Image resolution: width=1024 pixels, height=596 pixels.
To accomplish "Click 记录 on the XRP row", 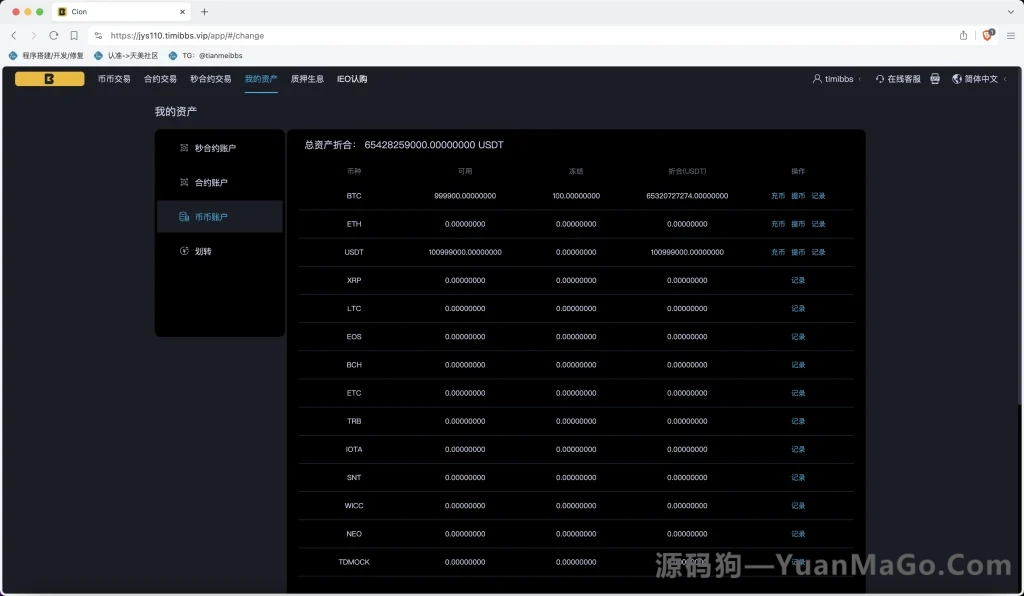I will [798, 280].
